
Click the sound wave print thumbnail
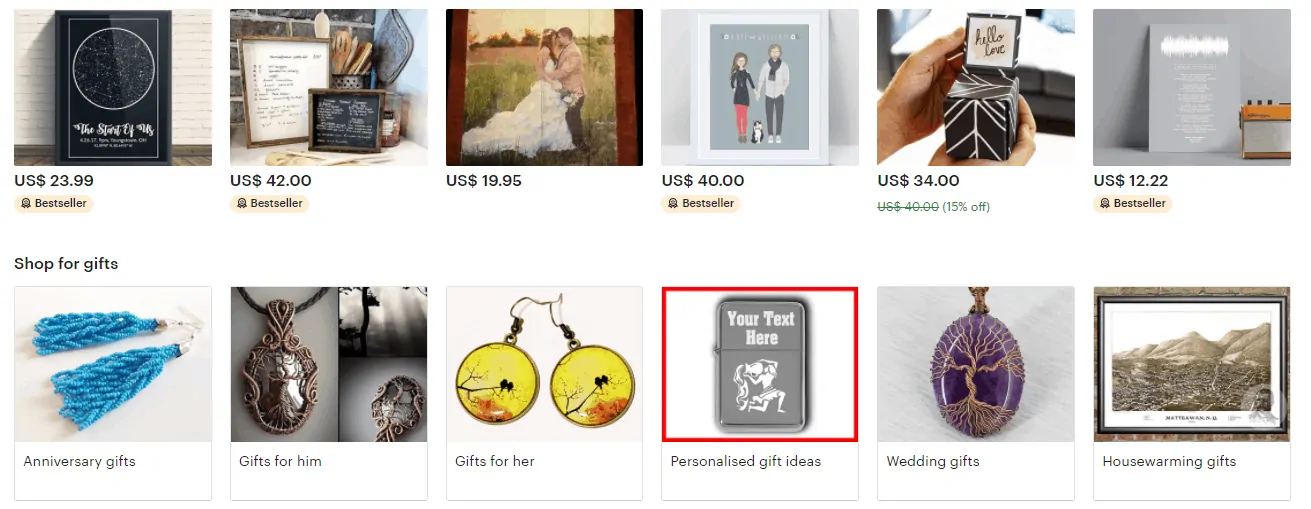coord(1192,87)
